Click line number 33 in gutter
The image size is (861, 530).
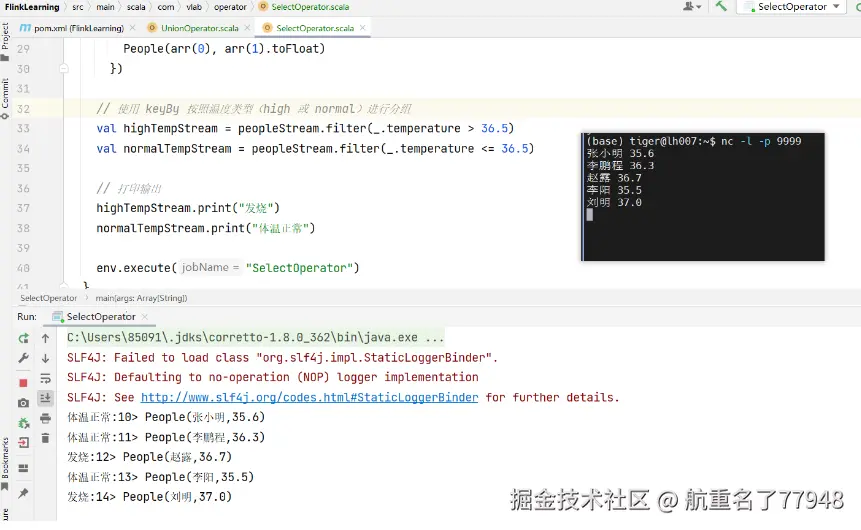pyautogui.click(x=23, y=129)
